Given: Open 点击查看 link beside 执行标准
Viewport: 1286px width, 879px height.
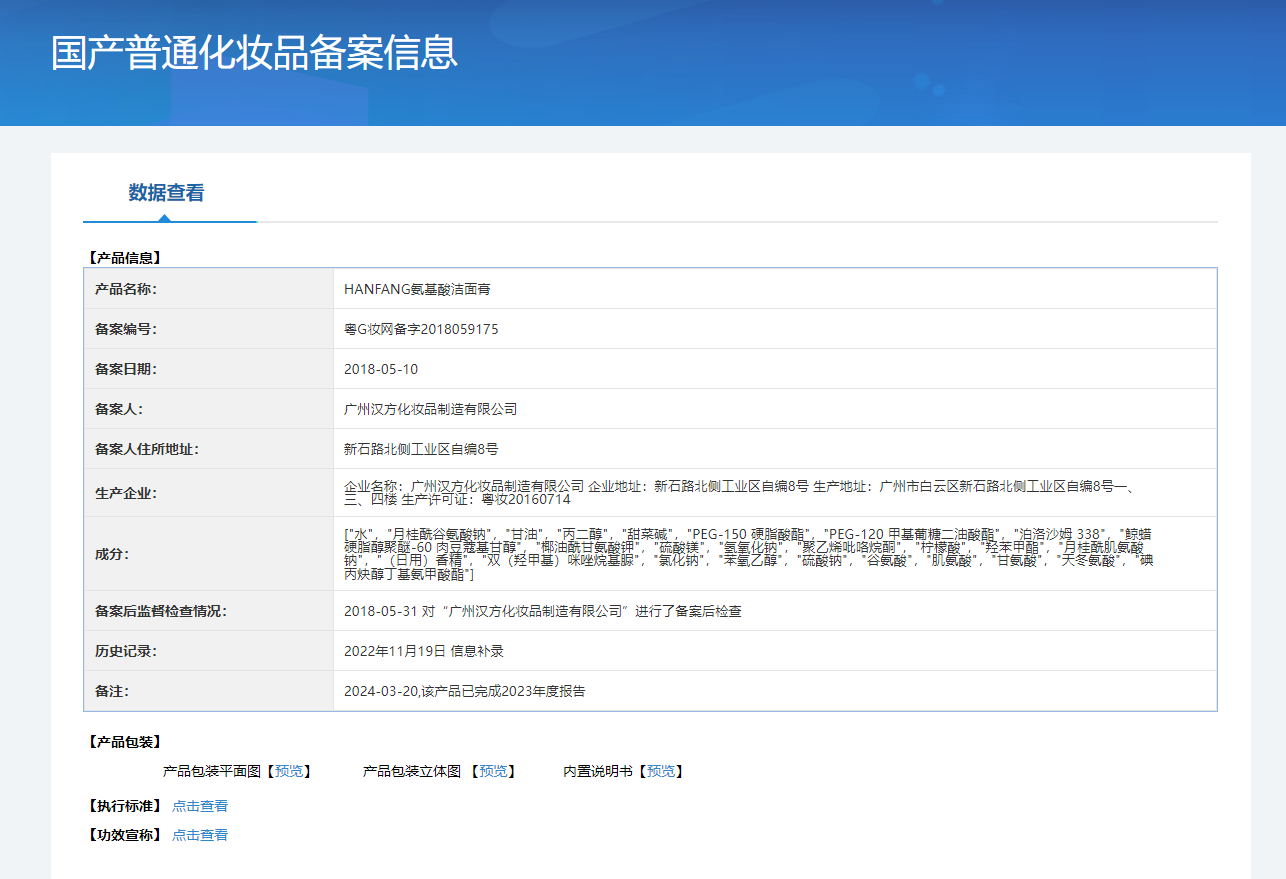Looking at the screenshot, I should 200,806.
